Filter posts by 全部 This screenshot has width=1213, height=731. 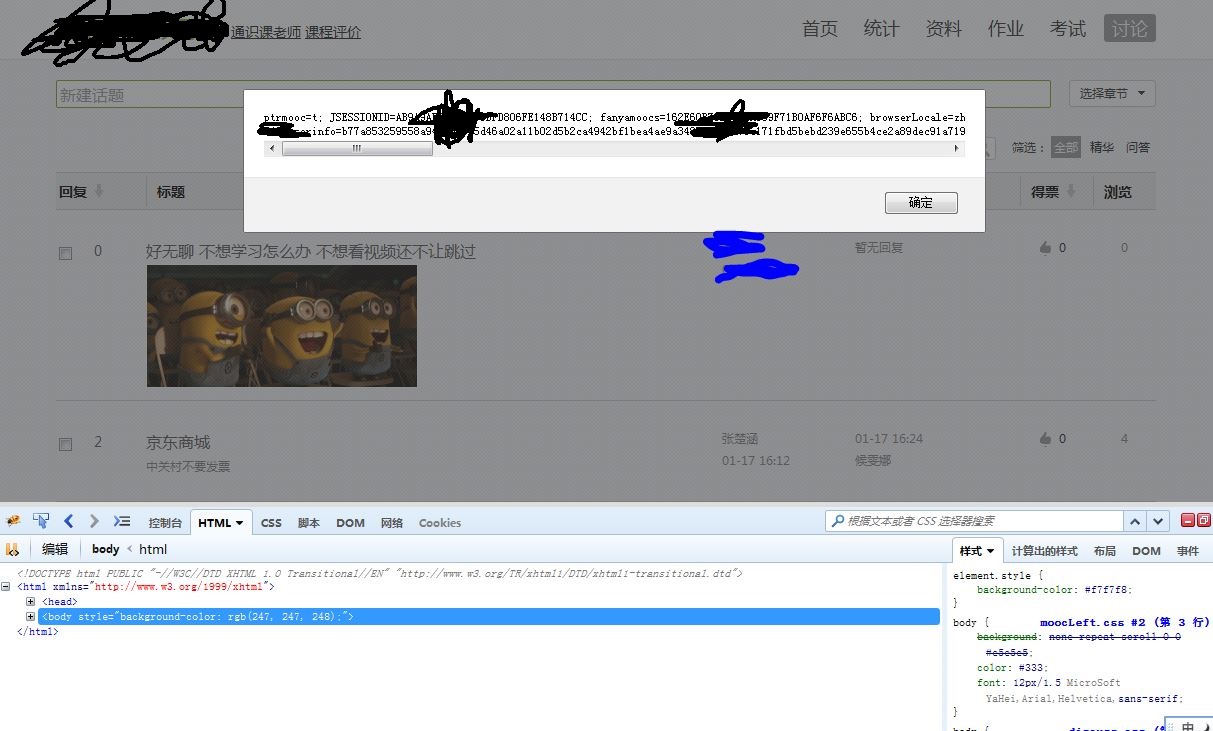click(x=1066, y=147)
